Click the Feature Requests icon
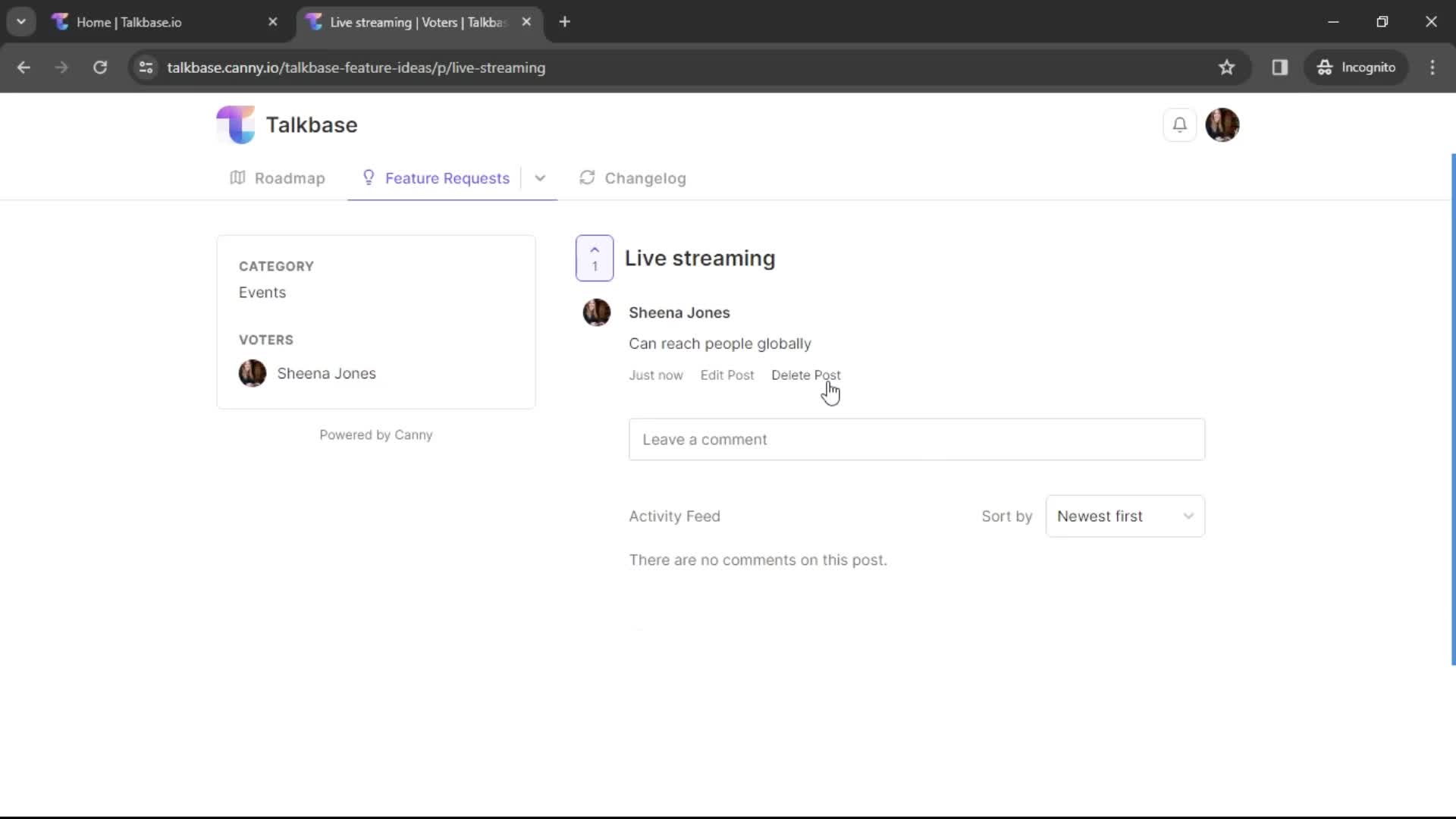This screenshot has height=819, width=1456. pos(368,178)
